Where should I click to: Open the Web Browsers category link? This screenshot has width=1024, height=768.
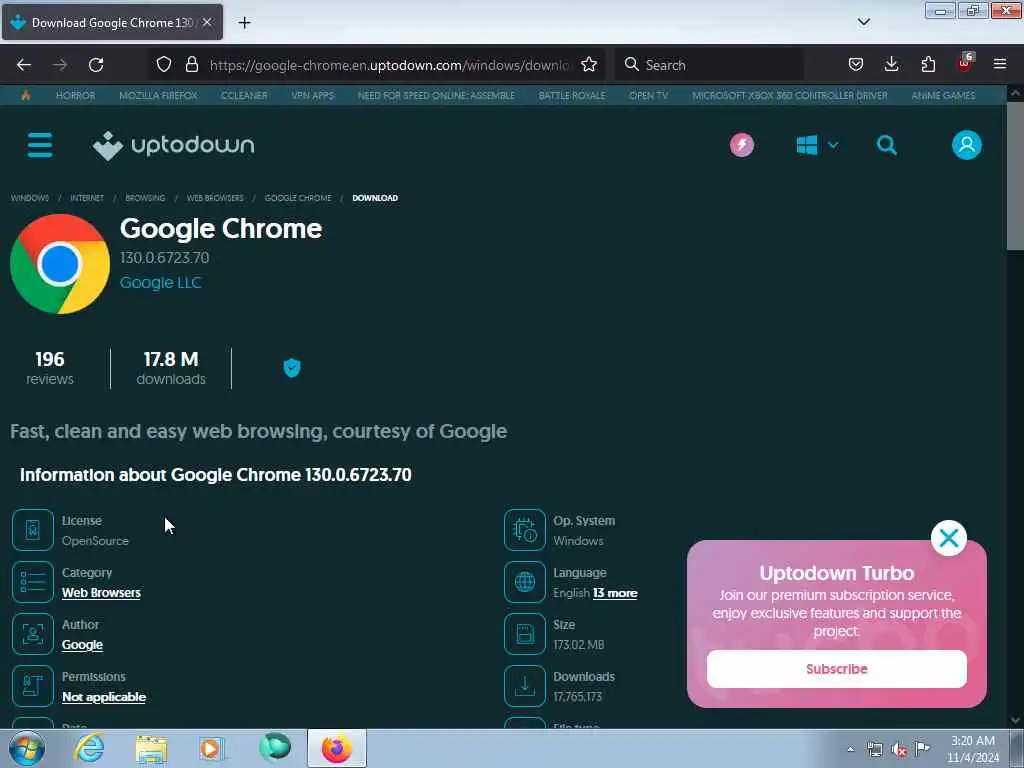(101, 592)
